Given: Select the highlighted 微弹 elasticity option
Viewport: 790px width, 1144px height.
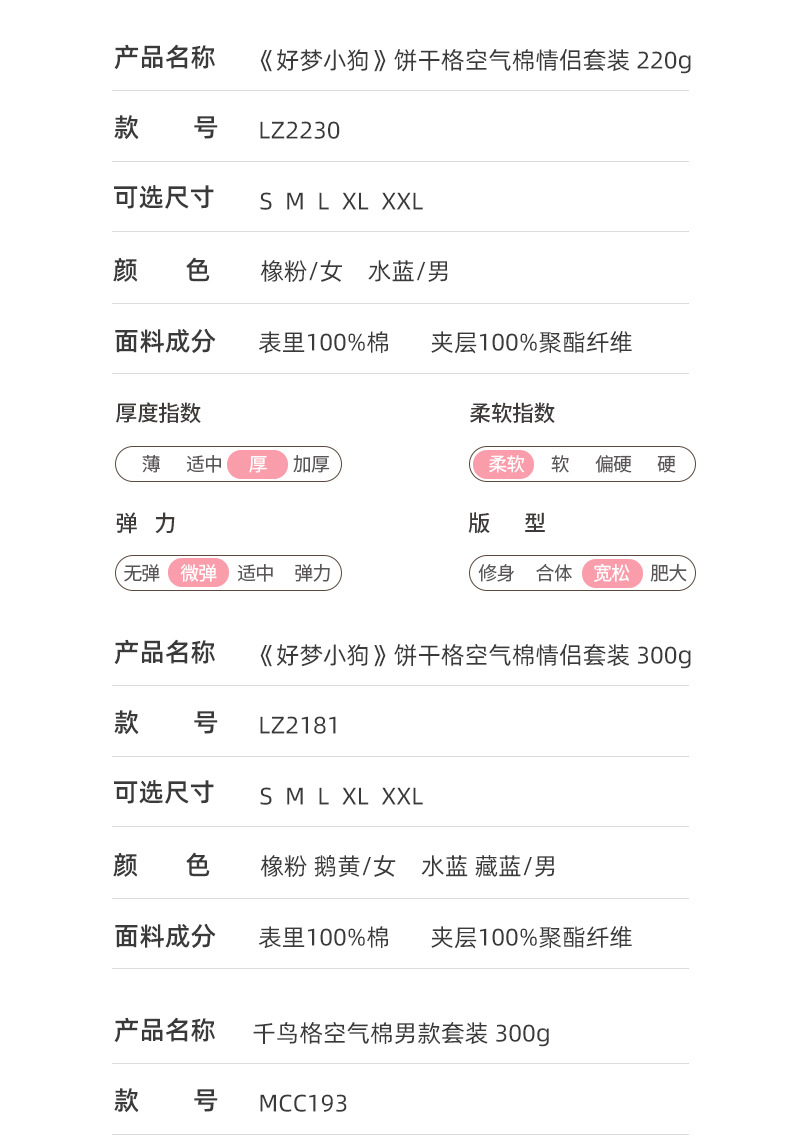Looking at the screenshot, I should pyautogui.click(x=198, y=573).
